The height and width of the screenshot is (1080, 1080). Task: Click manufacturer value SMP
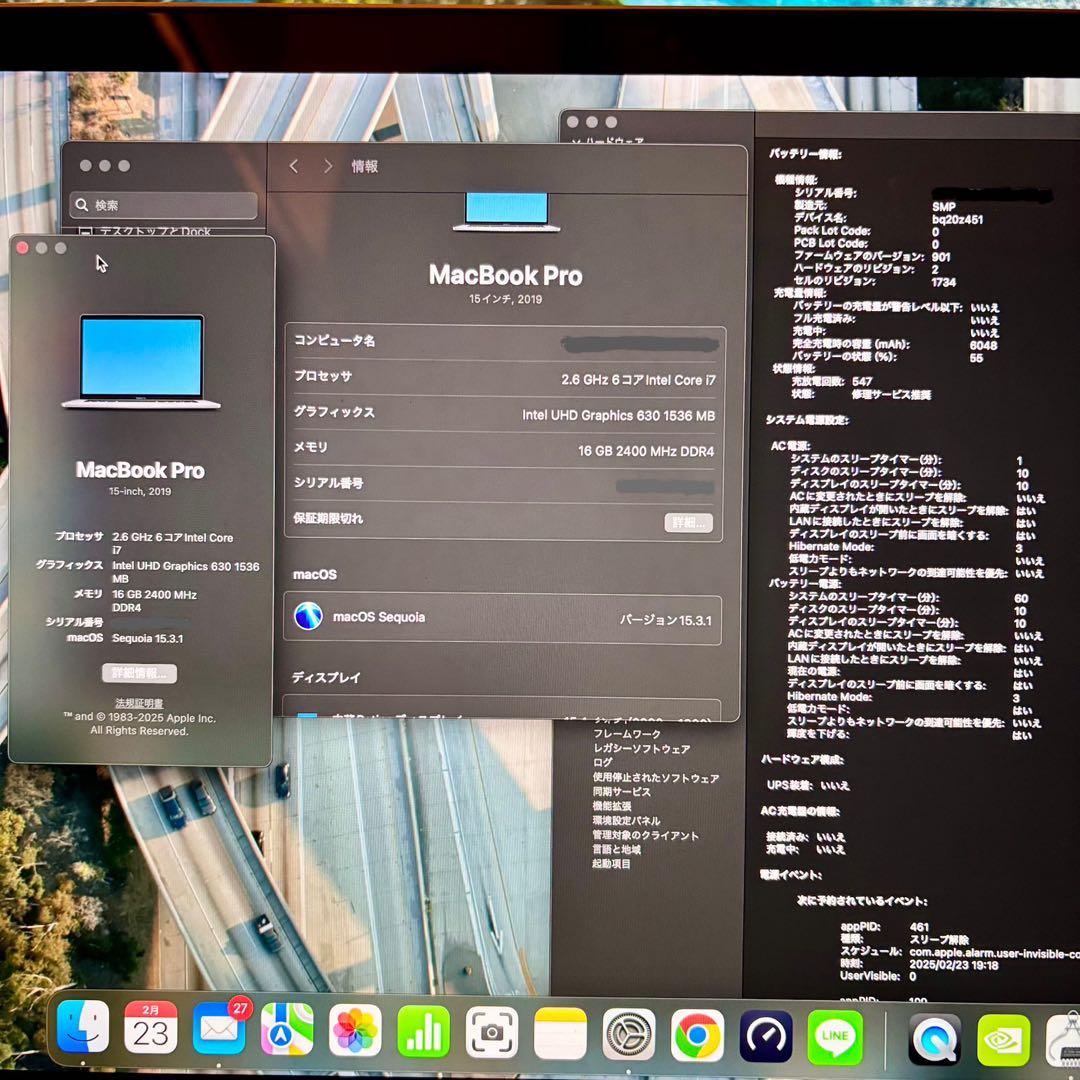944,207
